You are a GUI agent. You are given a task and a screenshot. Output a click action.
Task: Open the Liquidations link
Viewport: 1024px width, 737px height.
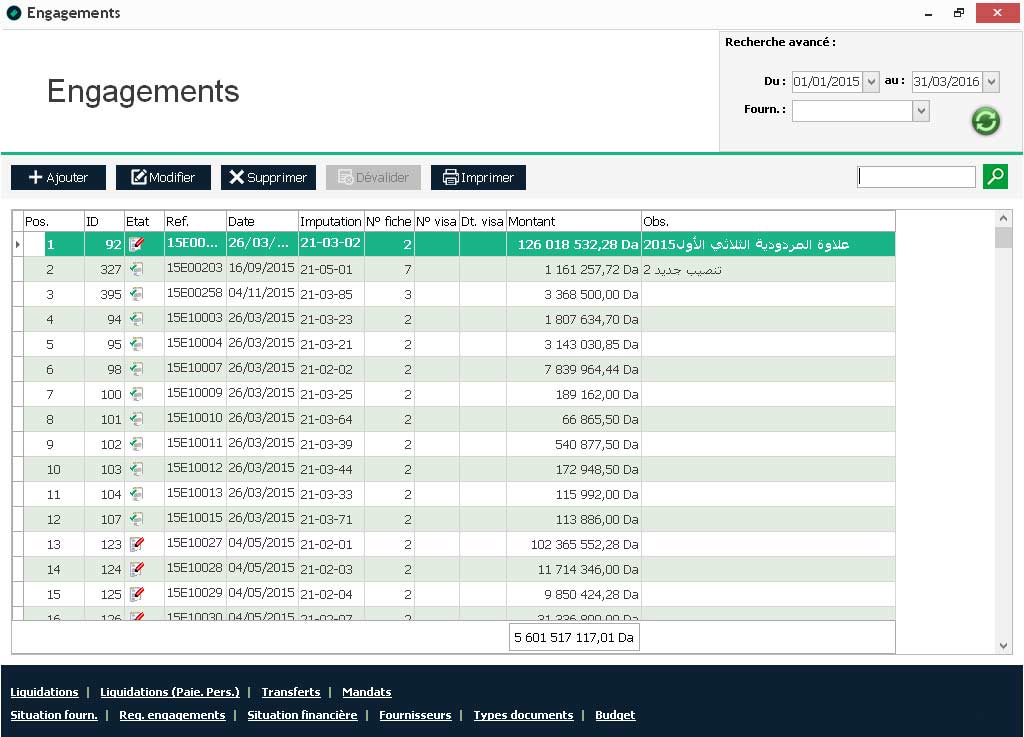click(x=44, y=692)
